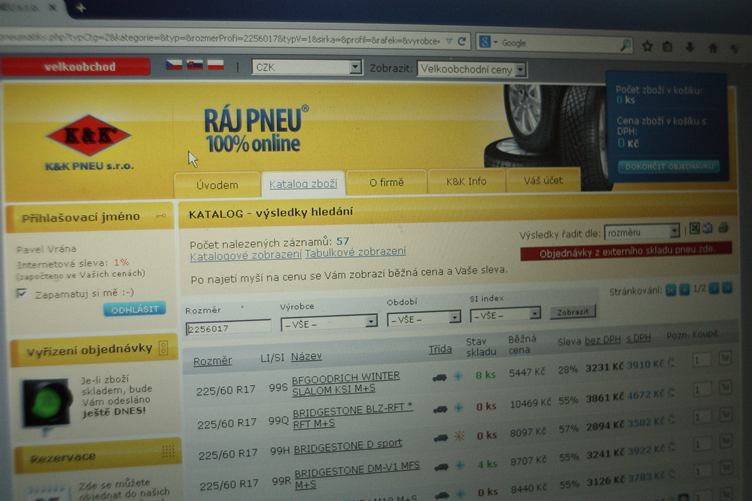Switch language with the Polish flag
Image resolution: width=752 pixels, height=501 pixels.
click(215, 65)
